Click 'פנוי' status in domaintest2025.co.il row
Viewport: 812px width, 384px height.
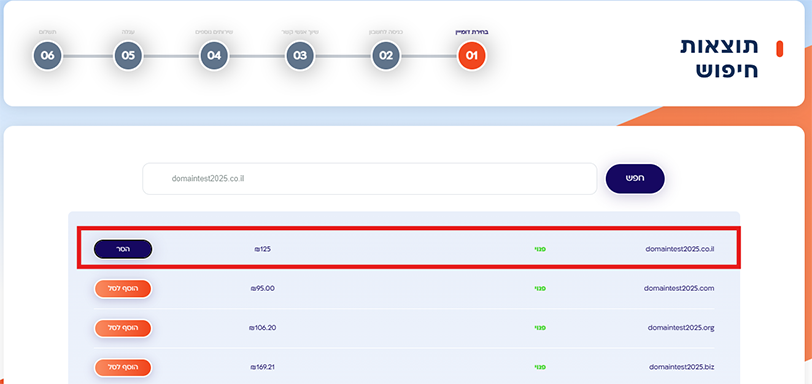(x=540, y=249)
